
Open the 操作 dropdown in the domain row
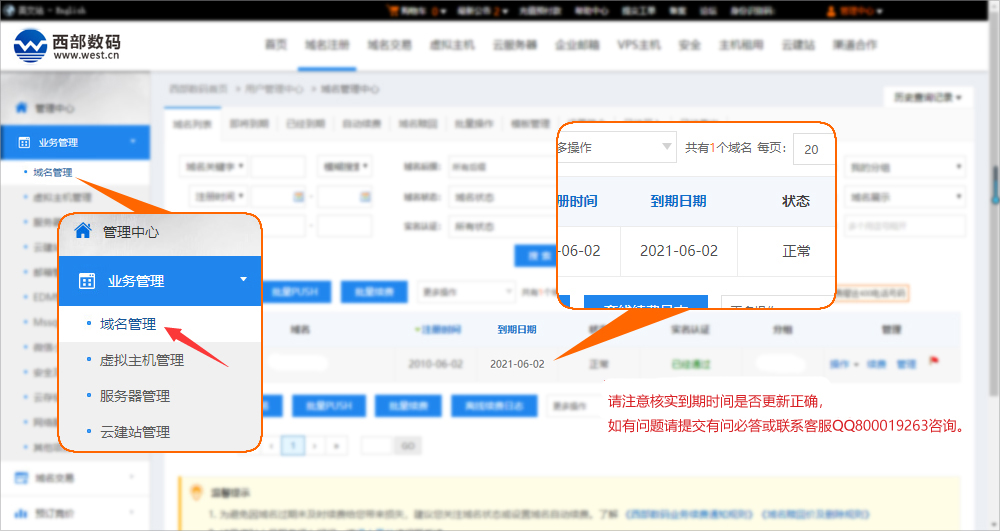pyautogui.click(x=843, y=364)
